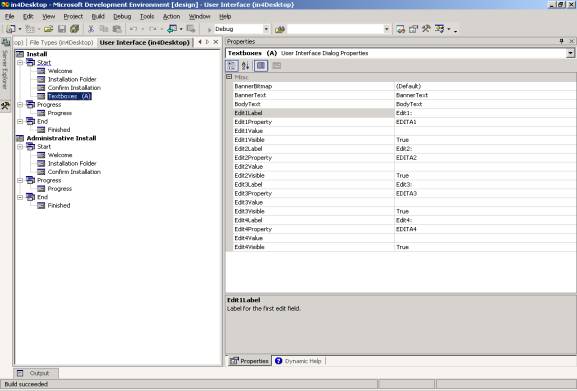Click the Find in Files binoculars icon
Viewport: 577px width, 391px height.
coord(280,29)
